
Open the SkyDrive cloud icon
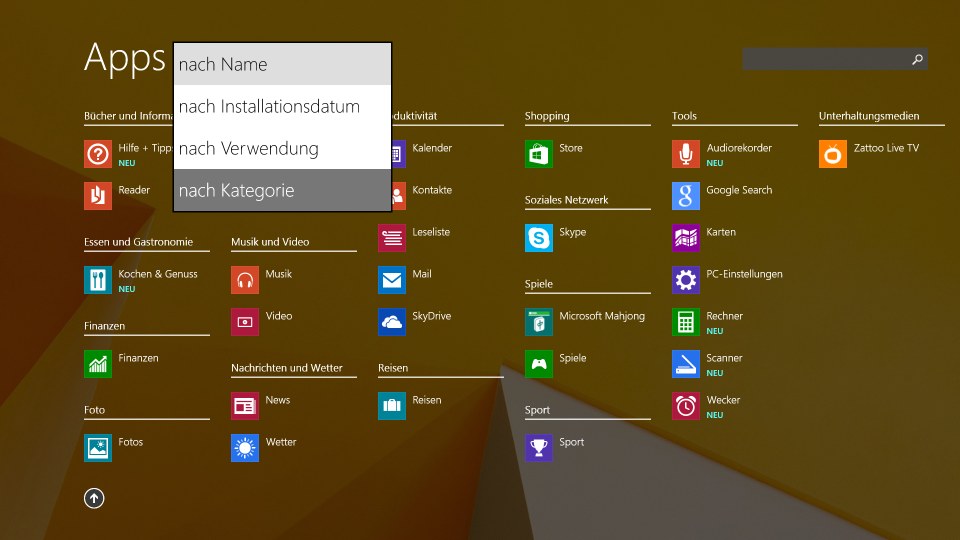click(x=392, y=322)
